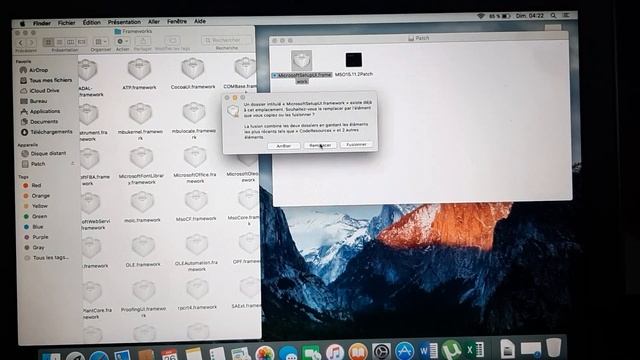The width and height of the screenshot is (640, 360).
Task: Open the Fenêtre menu
Action: coord(177,21)
